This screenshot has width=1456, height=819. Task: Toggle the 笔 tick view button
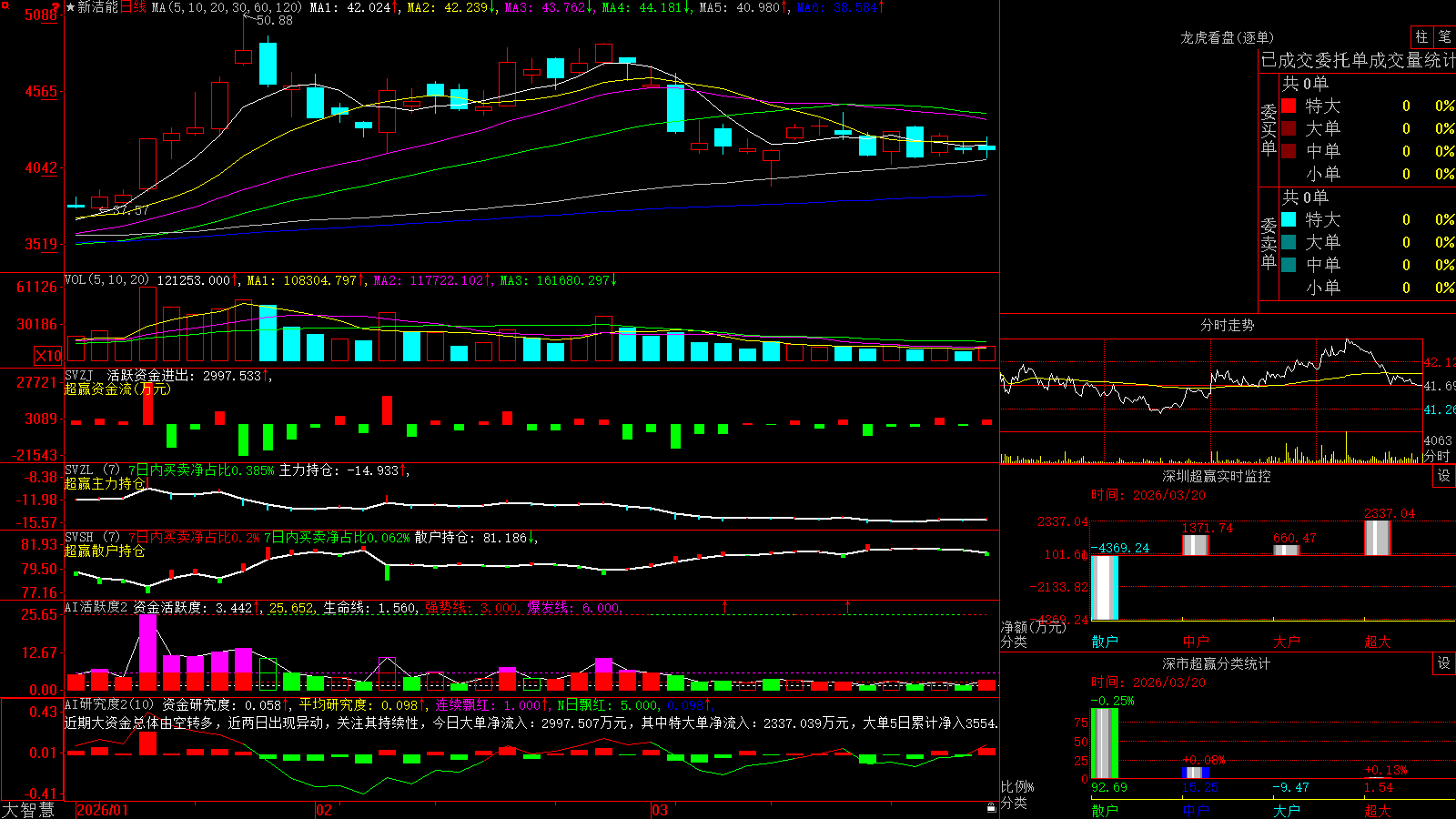[x=1445, y=36]
